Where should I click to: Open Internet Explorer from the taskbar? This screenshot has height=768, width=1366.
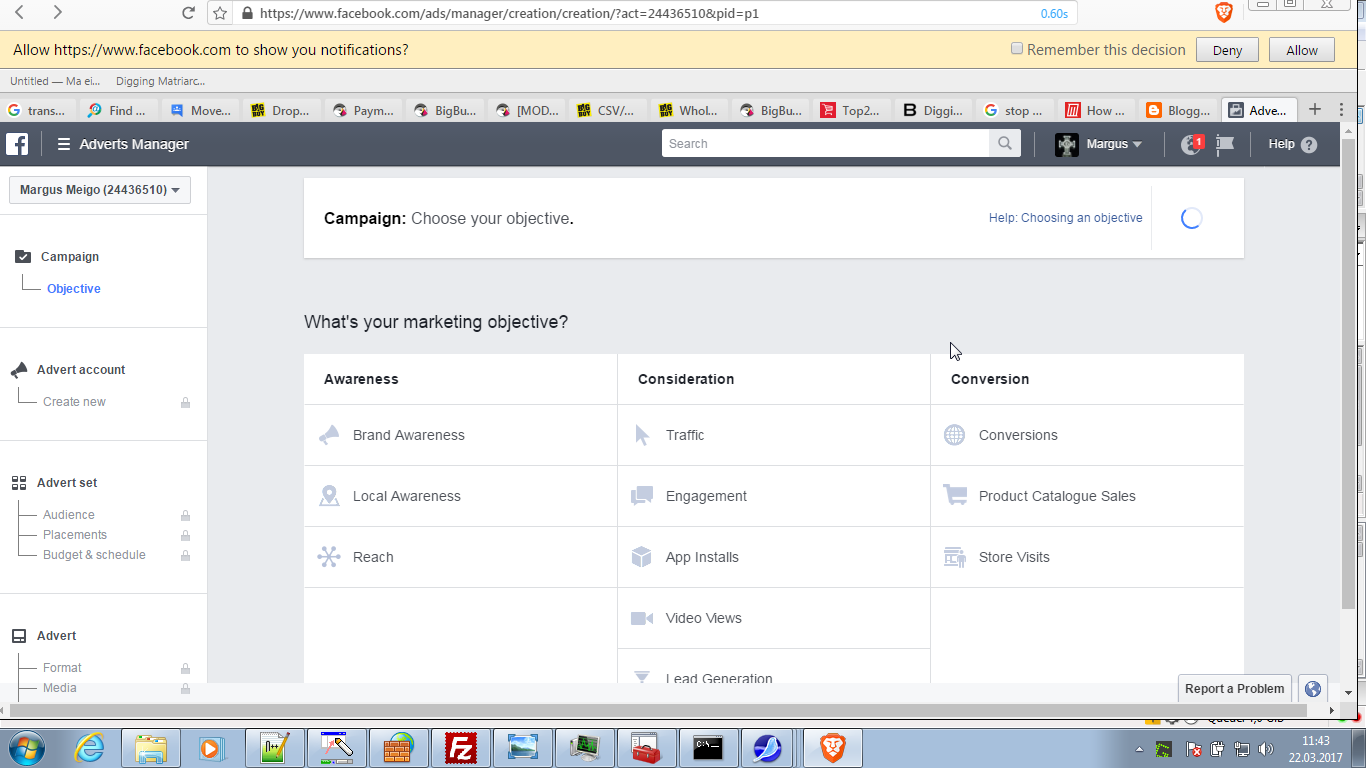click(89, 748)
